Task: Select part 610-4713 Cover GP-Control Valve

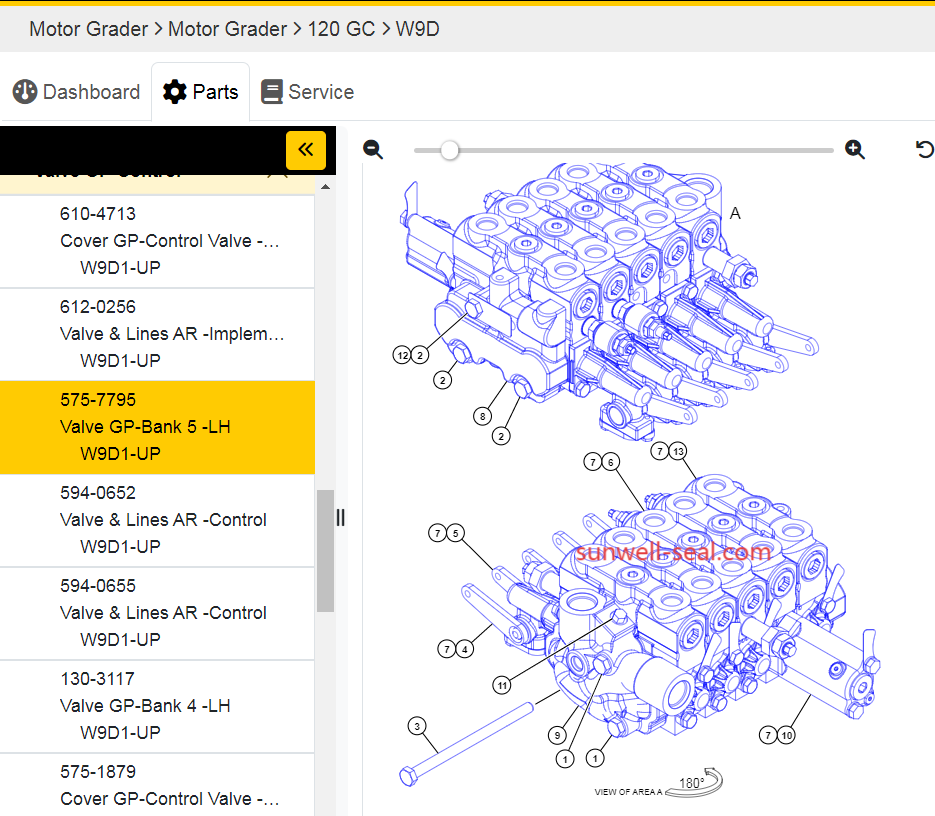Action: click(157, 241)
